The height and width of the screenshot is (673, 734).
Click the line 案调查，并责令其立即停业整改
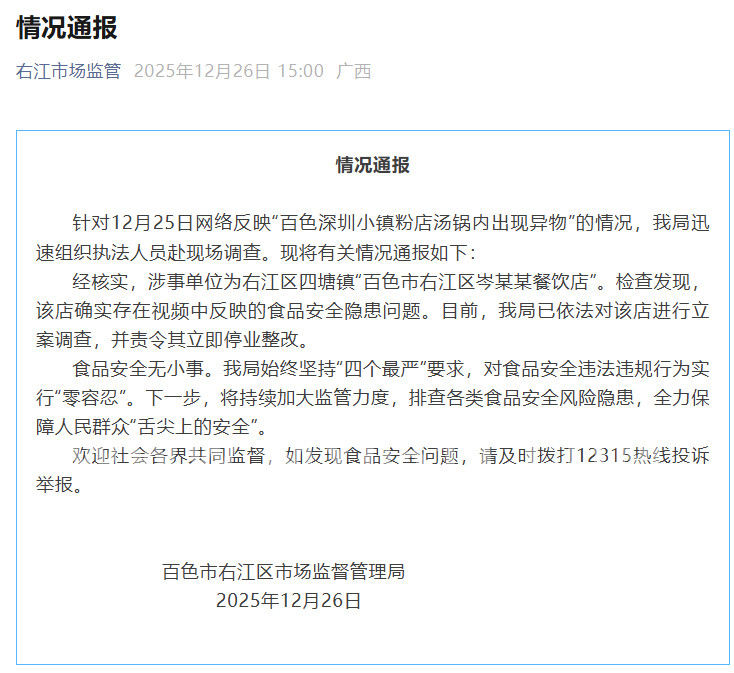[171, 339]
